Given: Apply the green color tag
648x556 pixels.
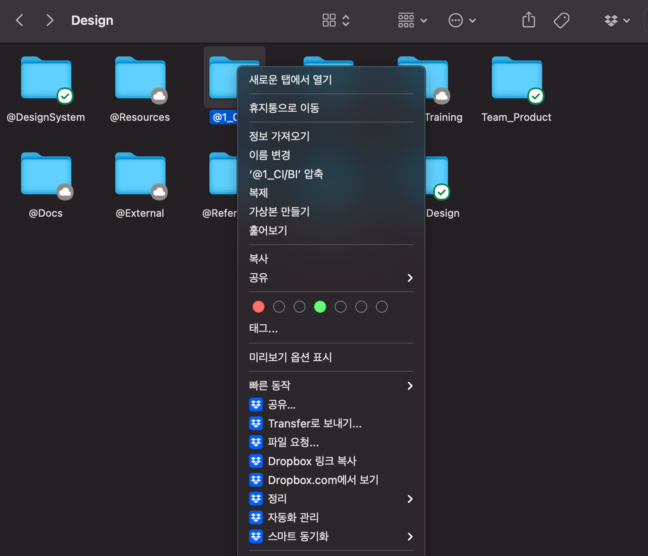Looking at the screenshot, I should tap(320, 307).
